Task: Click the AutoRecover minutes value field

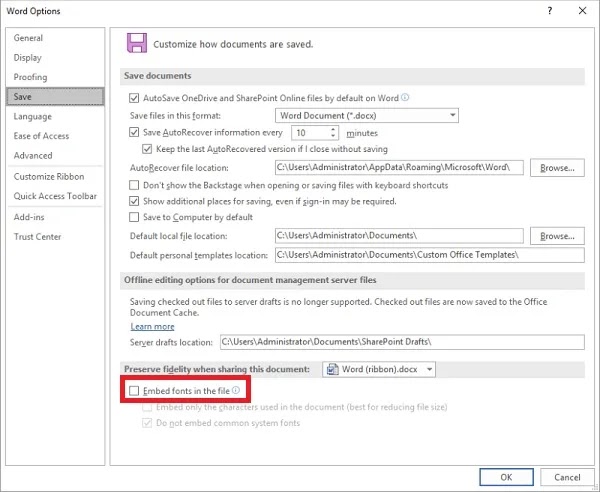Action: 311,133
